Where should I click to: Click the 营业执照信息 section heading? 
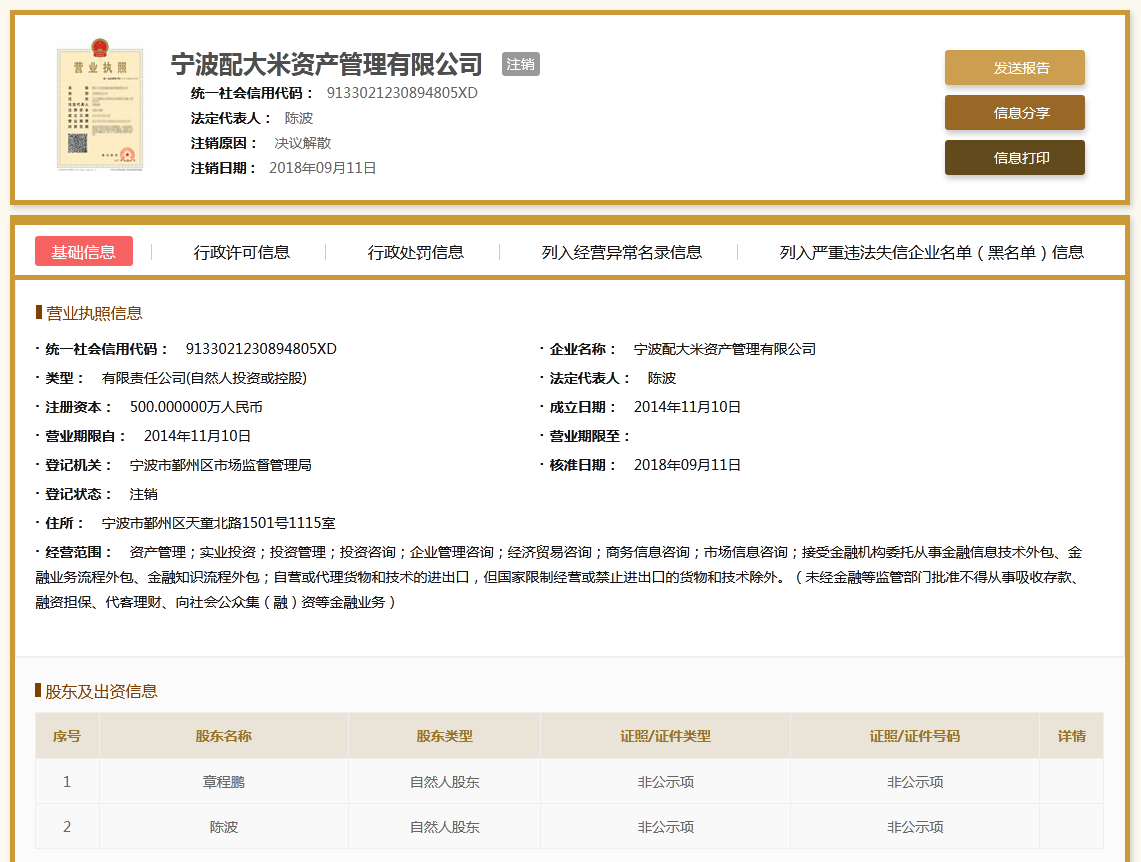click(x=94, y=313)
